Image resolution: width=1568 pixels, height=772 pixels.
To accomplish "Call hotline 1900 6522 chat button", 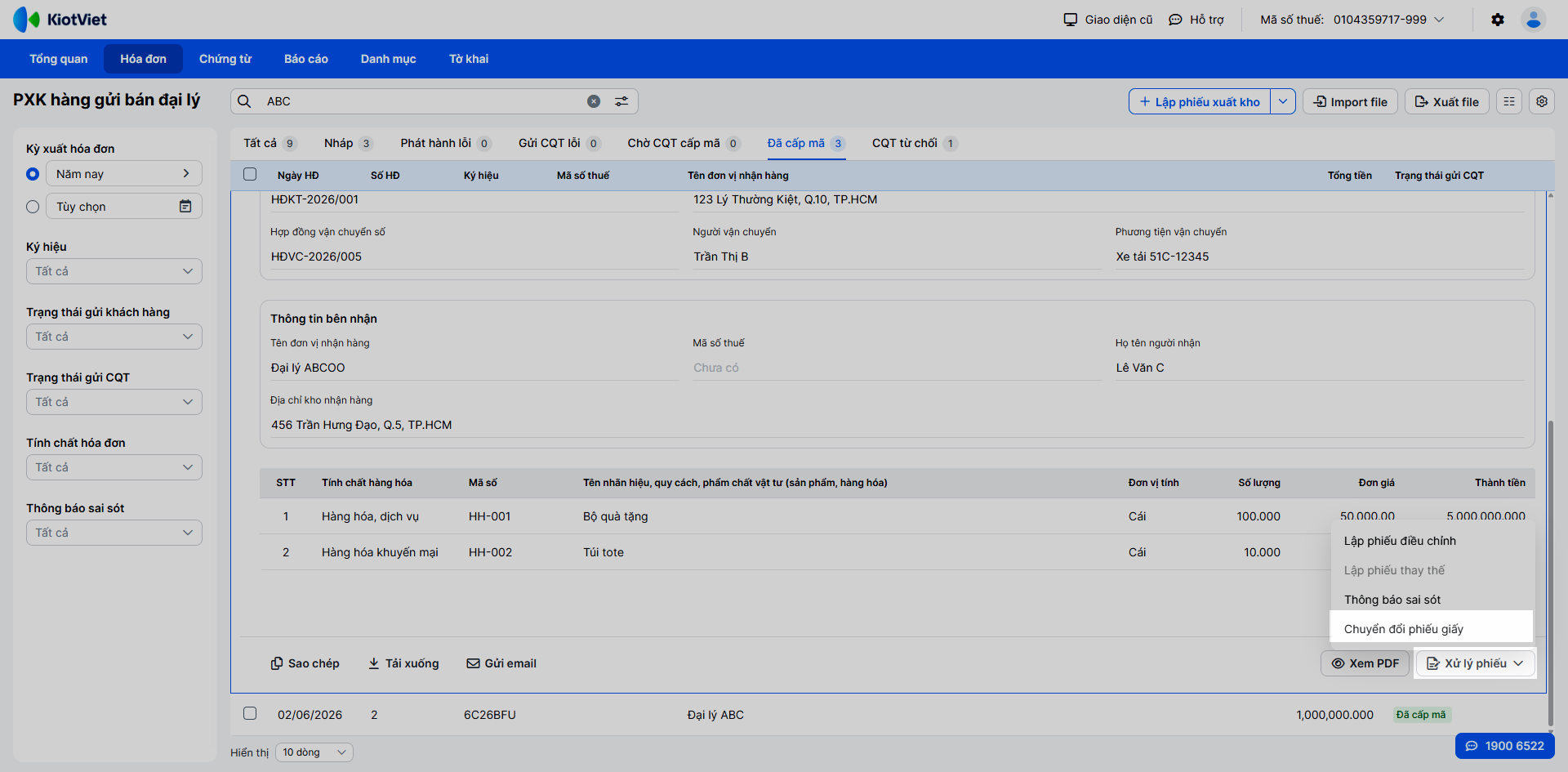I will point(1504,746).
